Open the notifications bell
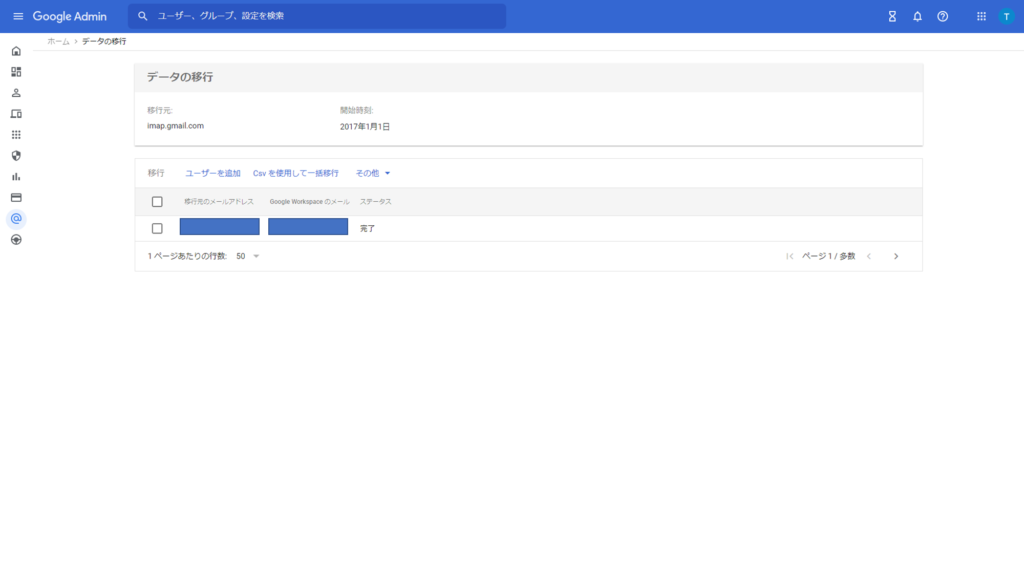 (918, 16)
